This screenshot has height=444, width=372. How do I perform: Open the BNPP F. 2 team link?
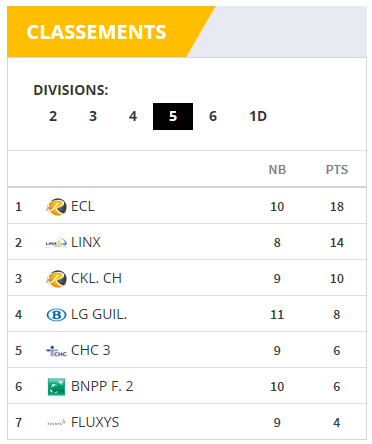[x=102, y=386]
